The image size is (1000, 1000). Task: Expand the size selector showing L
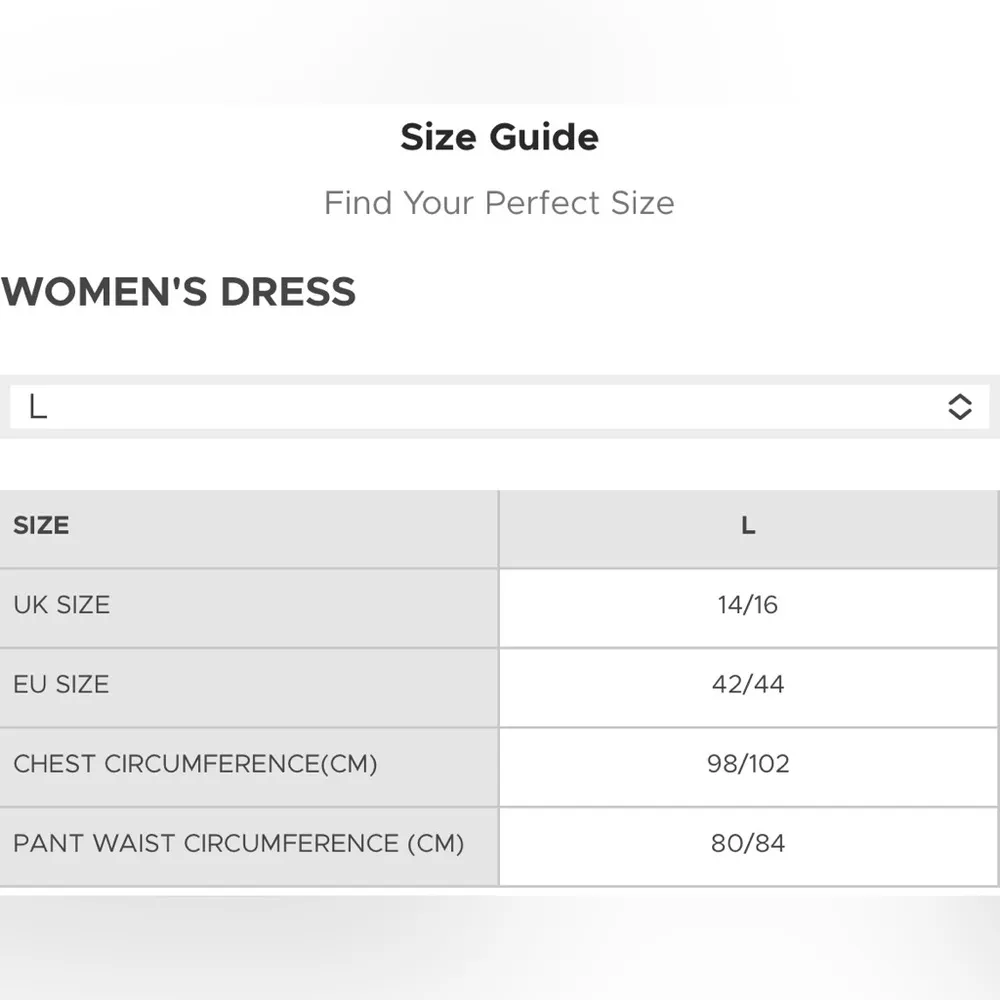pyautogui.click(x=500, y=407)
